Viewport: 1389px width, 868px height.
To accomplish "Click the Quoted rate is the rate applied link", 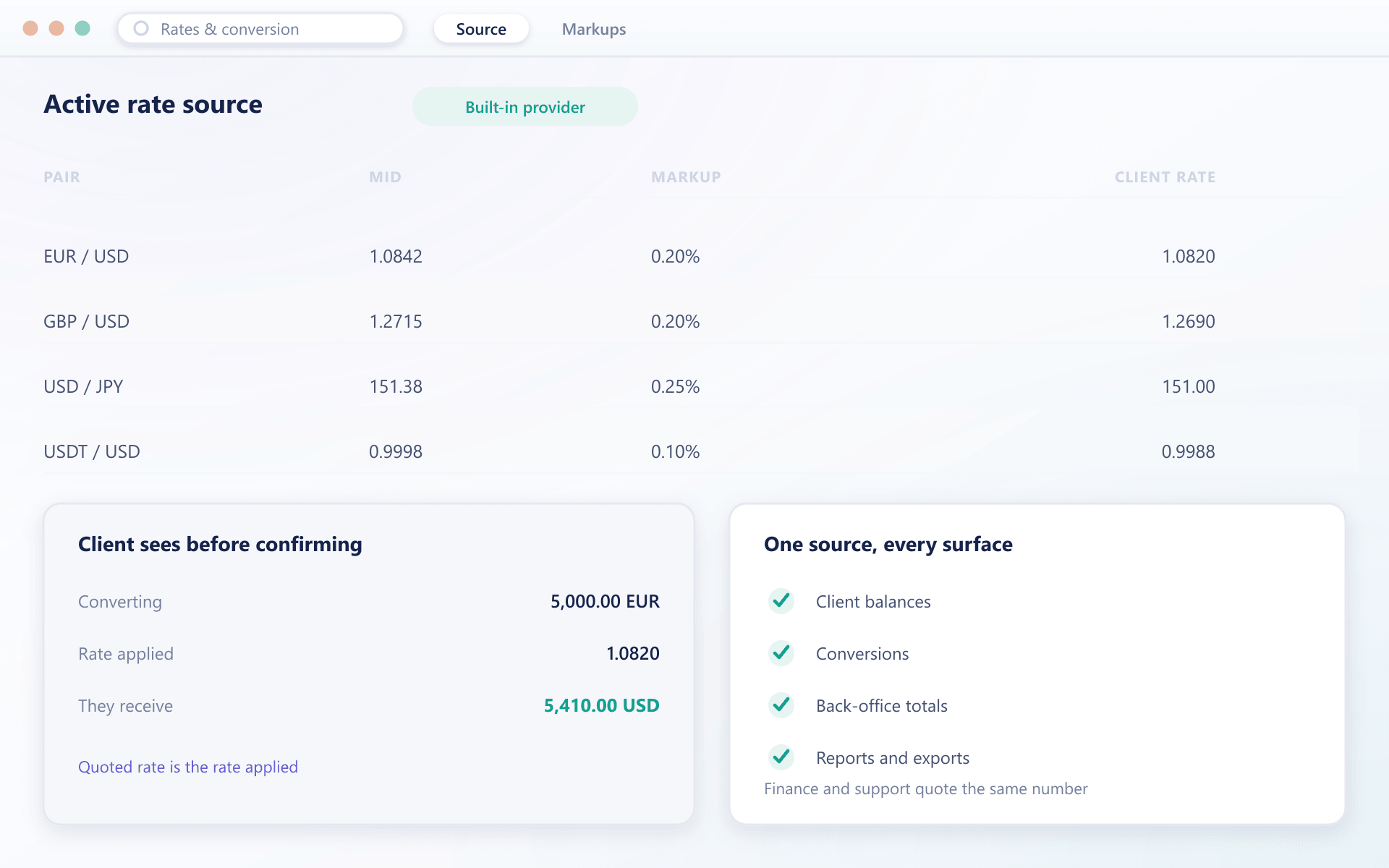I will coord(188,767).
